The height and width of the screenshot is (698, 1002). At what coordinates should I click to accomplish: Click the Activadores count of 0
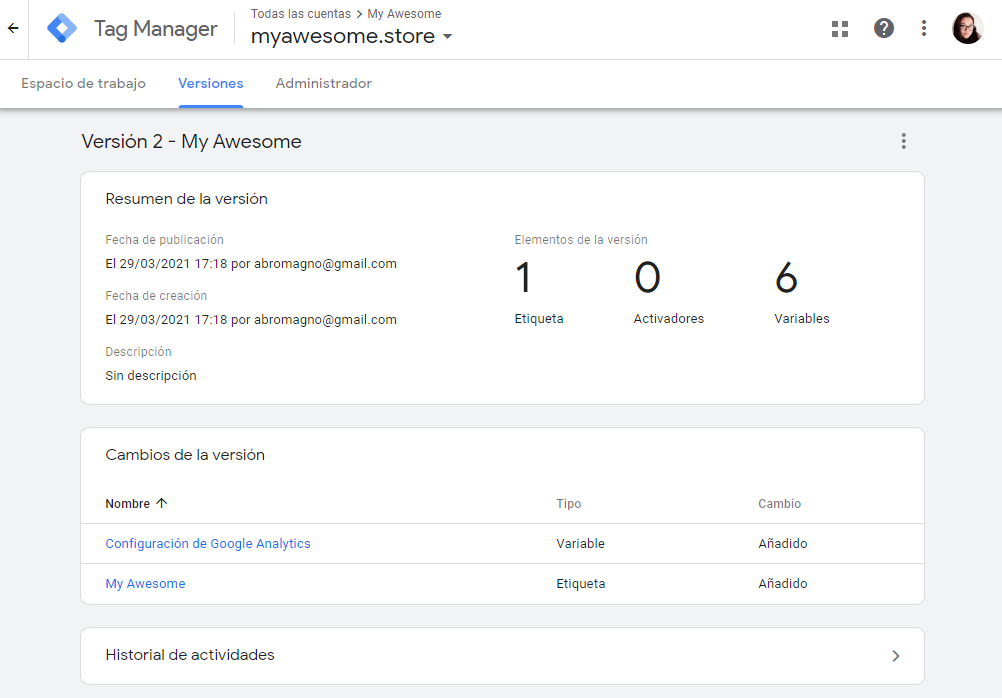tap(647, 277)
